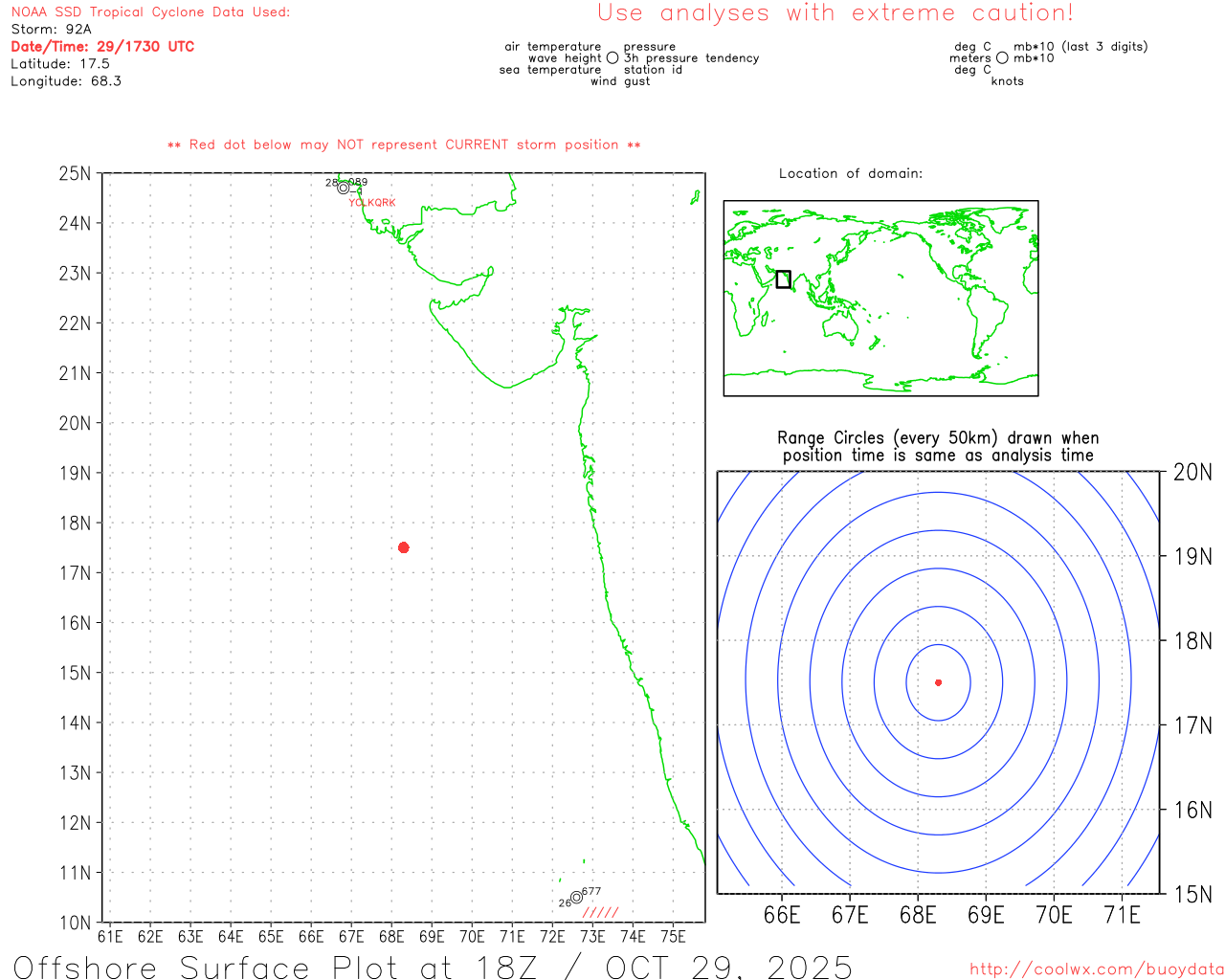Click the Offshore Surface Plot title text
The width and height of the screenshot is (1225, 980).
tap(433, 967)
